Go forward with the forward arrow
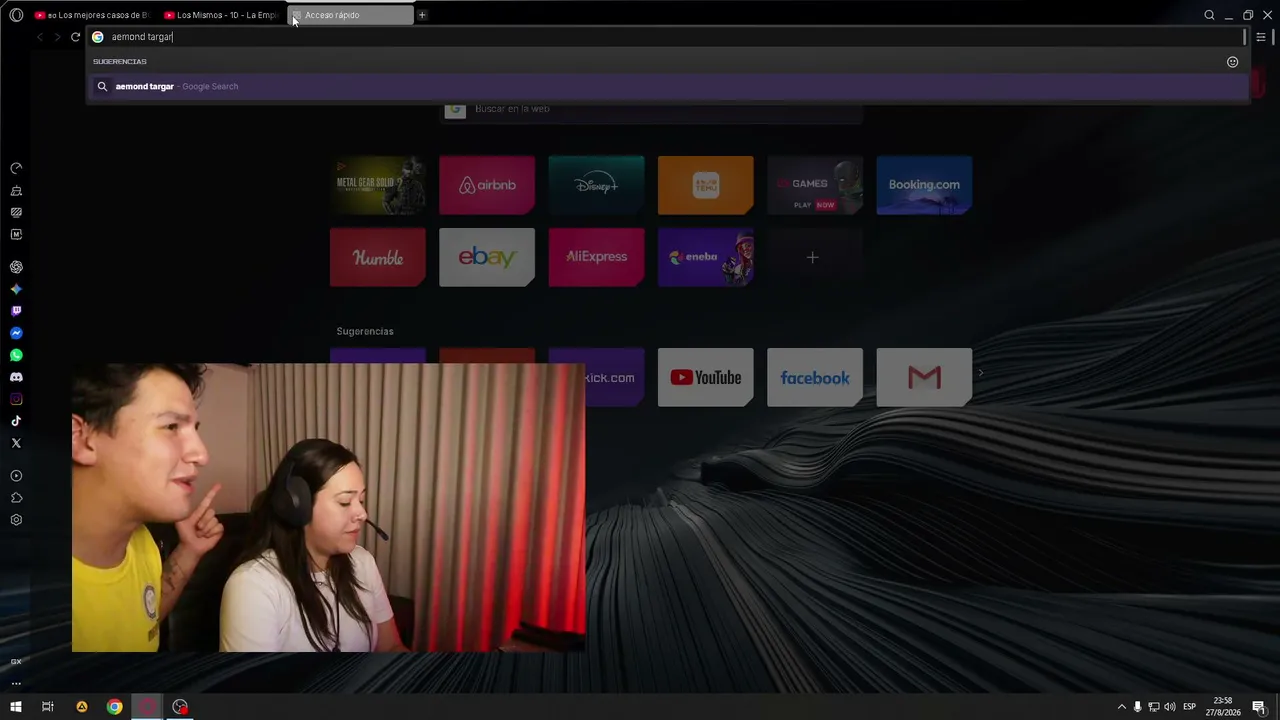Image resolution: width=1280 pixels, height=720 pixels. click(x=57, y=37)
